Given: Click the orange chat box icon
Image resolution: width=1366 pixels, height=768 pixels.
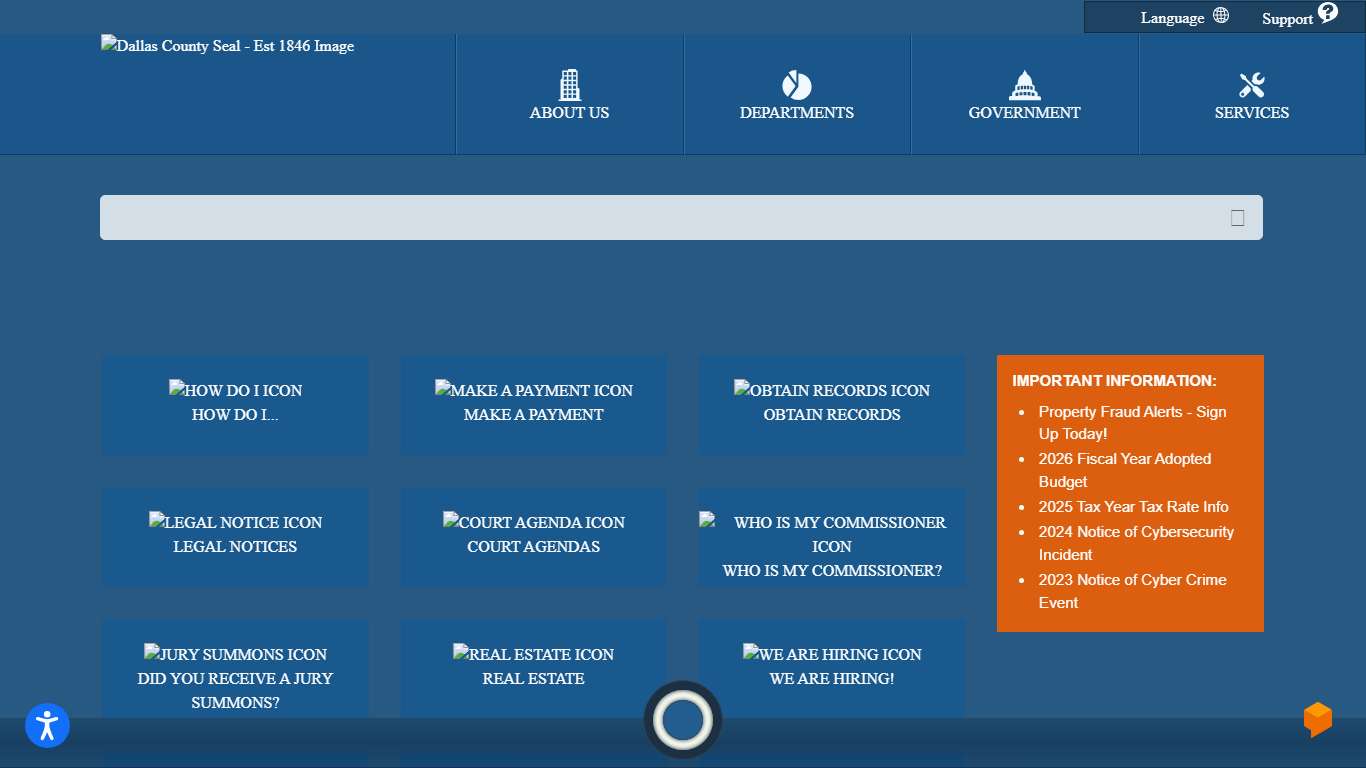Looking at the screenshot, I should tap(1317, 719).
